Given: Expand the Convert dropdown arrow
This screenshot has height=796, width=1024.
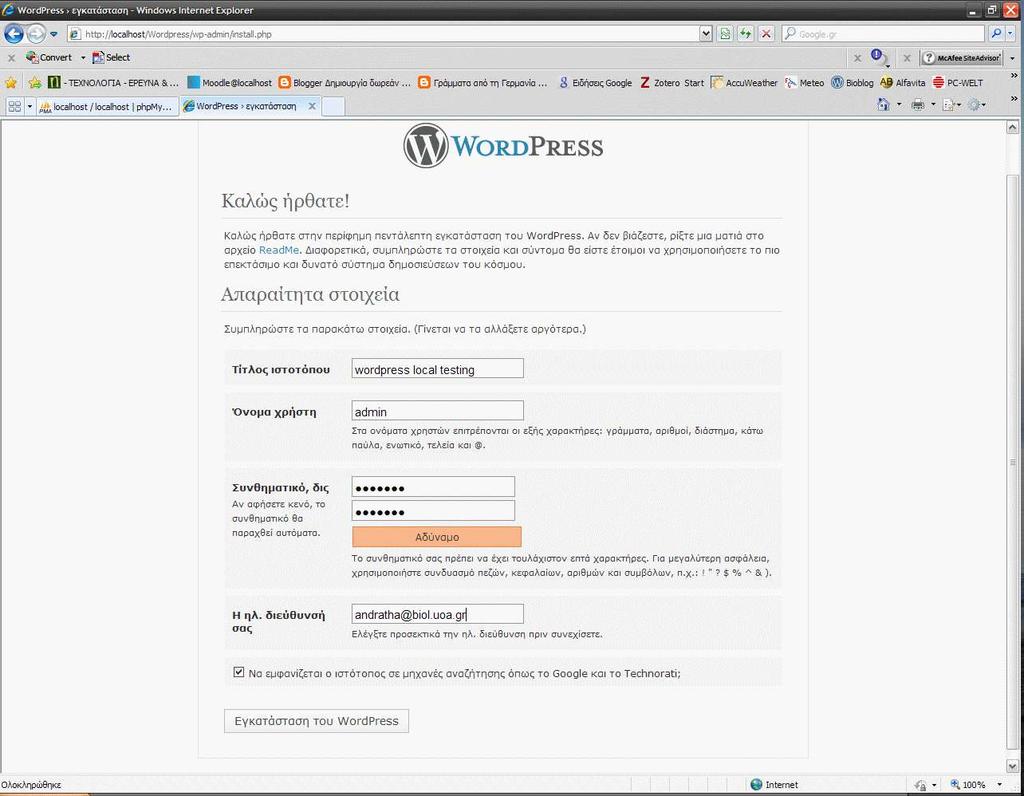Looking at the screenshot, I should coord(83,57).
